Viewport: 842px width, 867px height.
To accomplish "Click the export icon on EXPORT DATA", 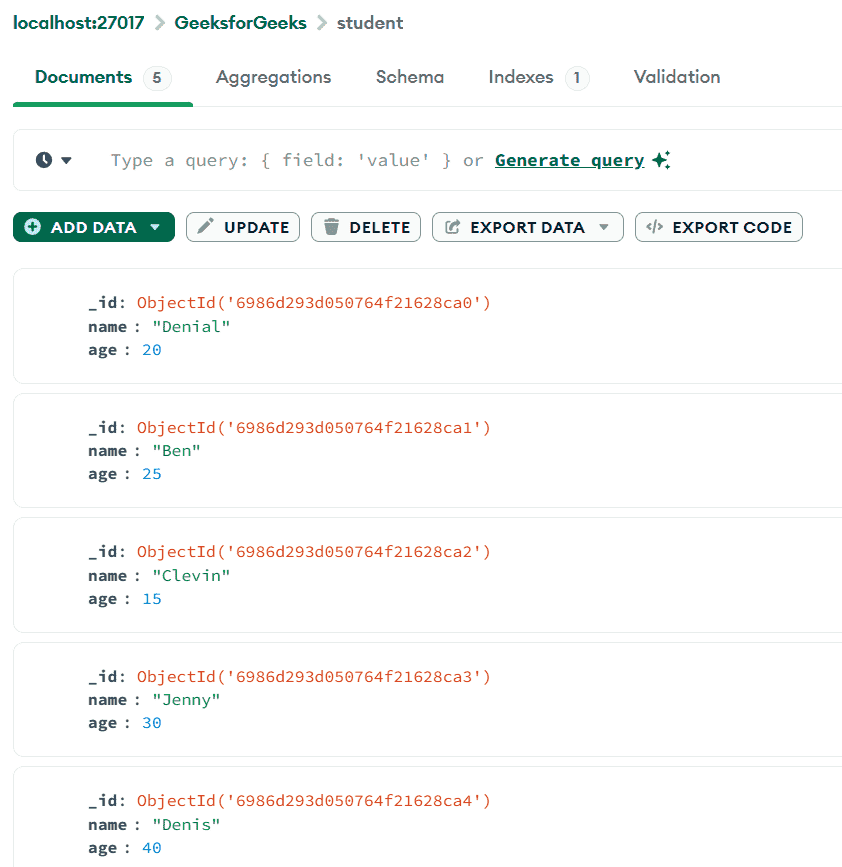I will (452, 227).
